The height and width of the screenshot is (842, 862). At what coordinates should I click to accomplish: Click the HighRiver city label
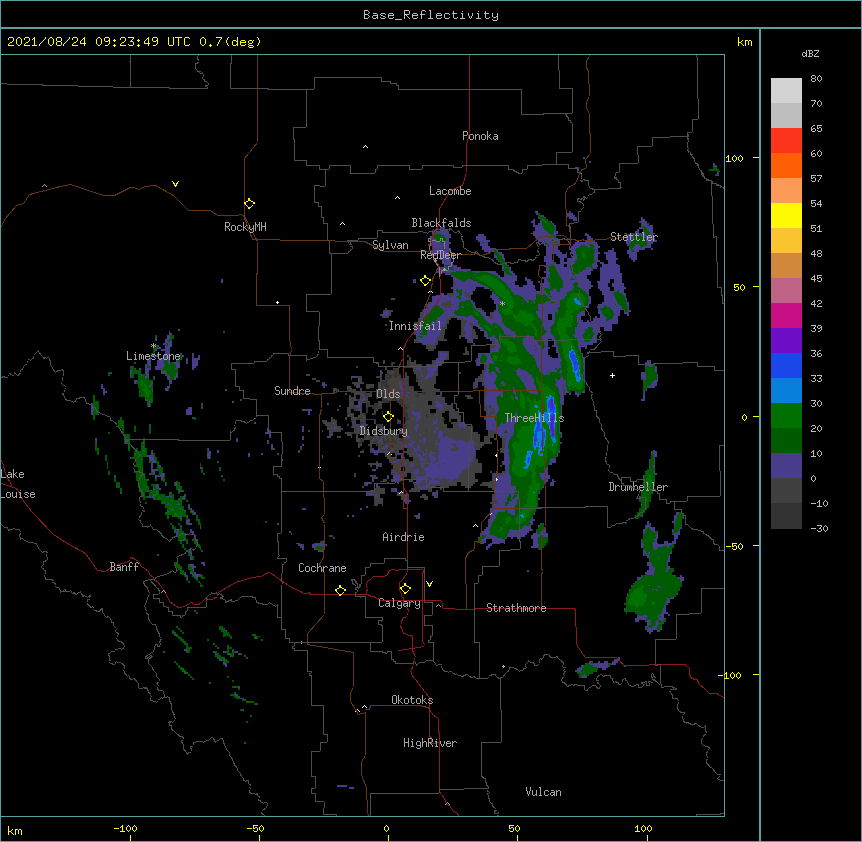click(x=429, y=743)
